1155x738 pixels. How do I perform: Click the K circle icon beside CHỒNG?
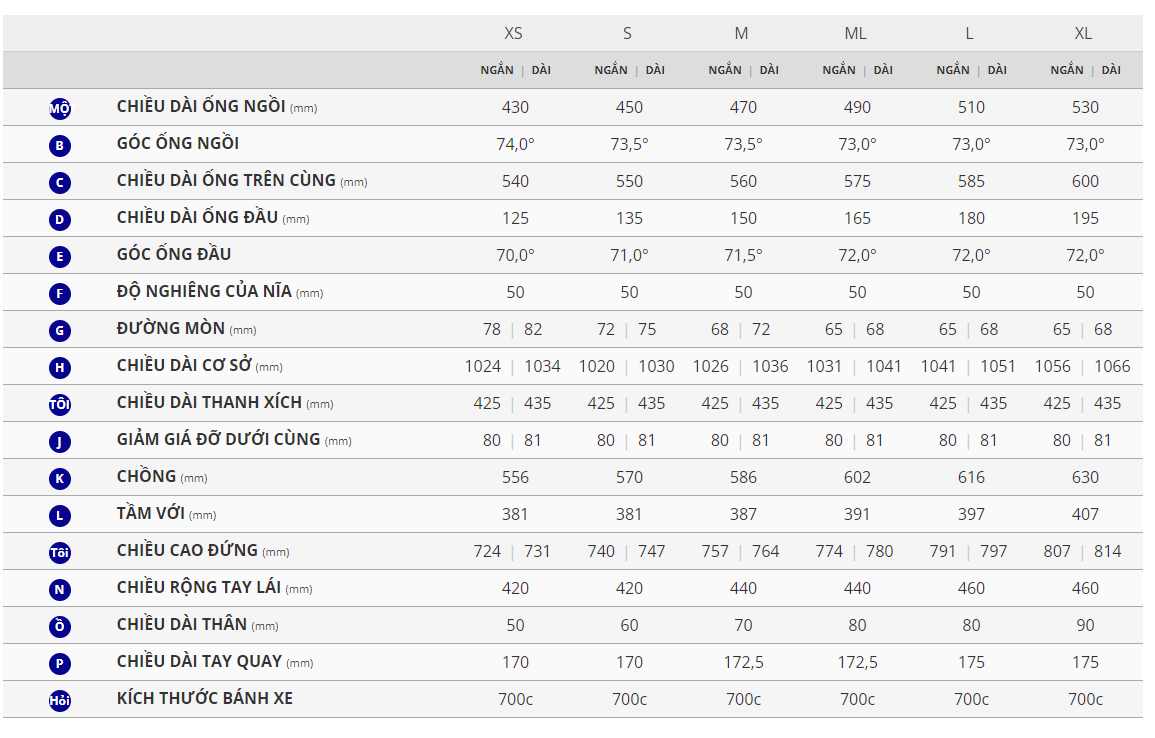[x=60, y=479]
